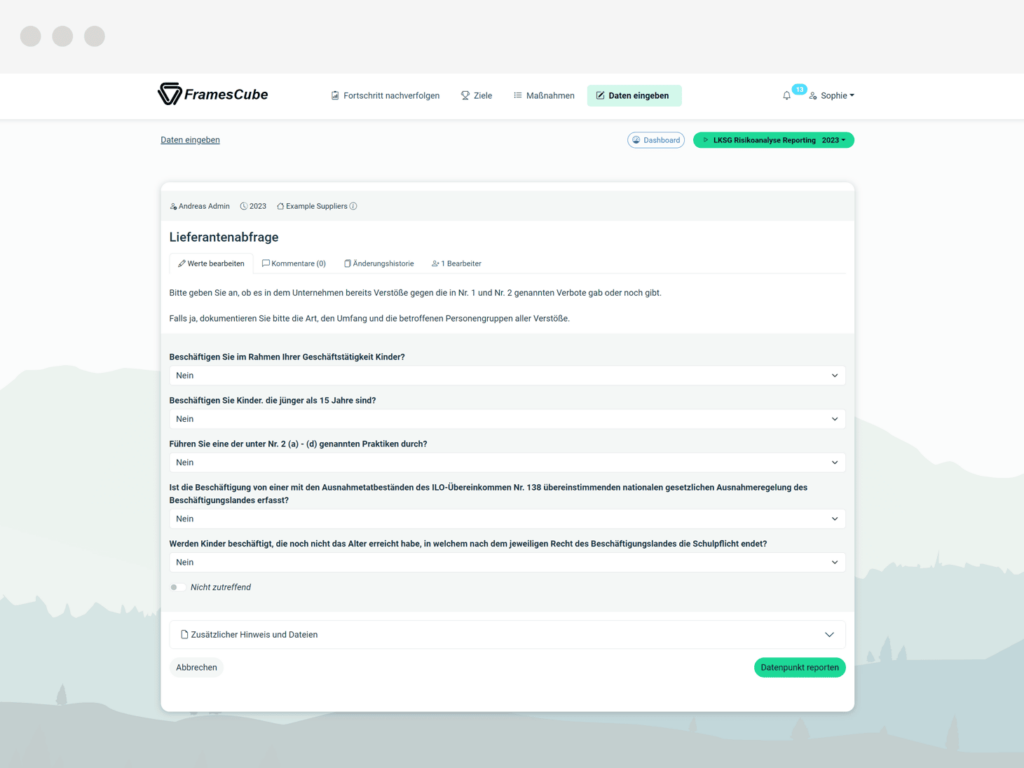Click the info icon next to Example Suppliers
1024x768 pixels.
pyautogui.click(x=353, y=206)
